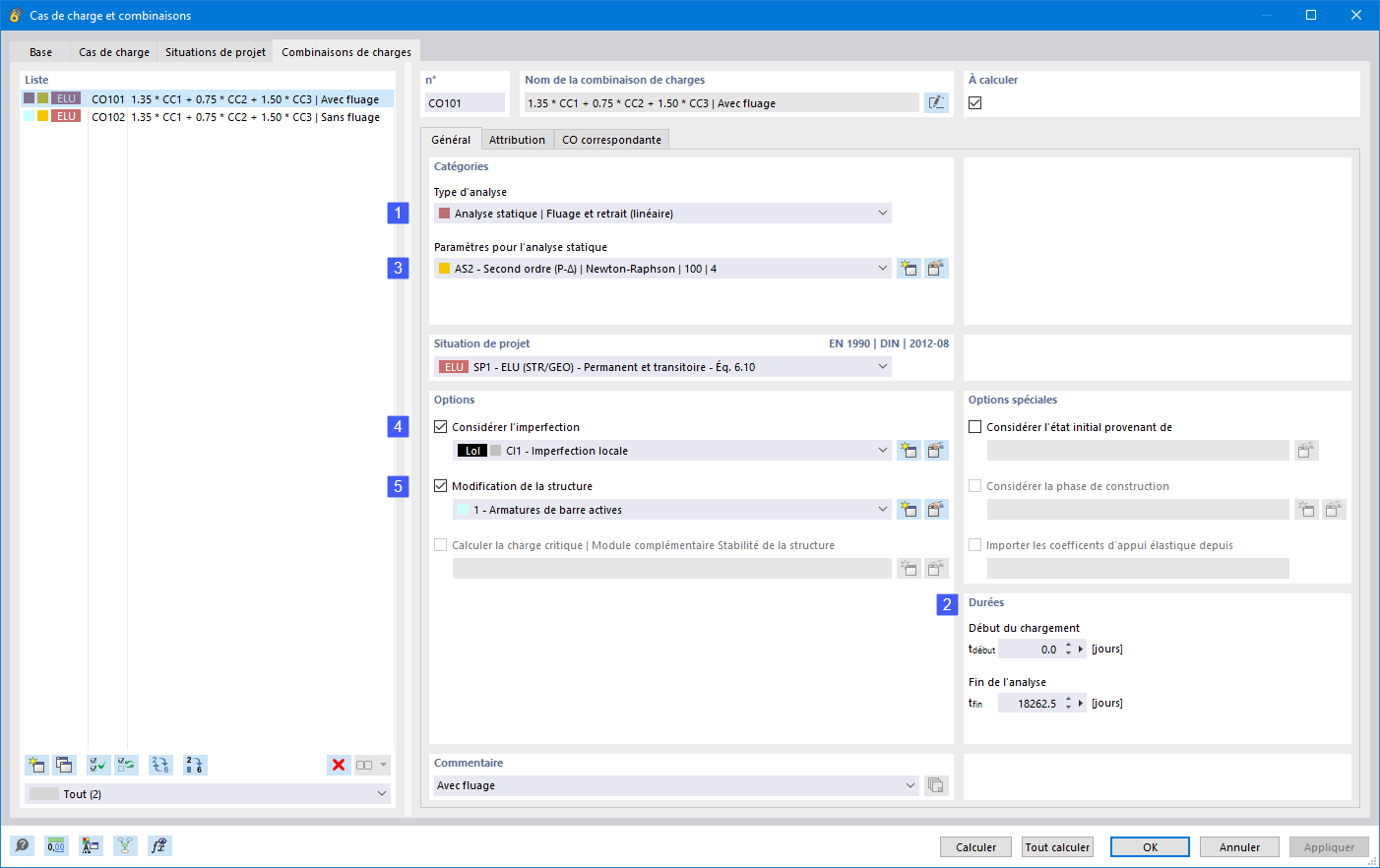The image size is (1380, 868).
Task: Open the comment library icon beside Commentaire
Action: tap(936, 785)
